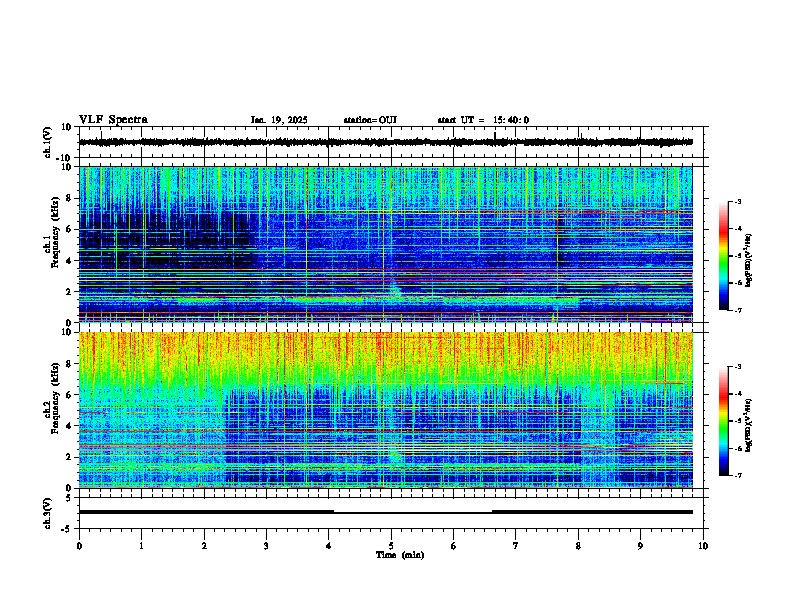Click the ch.2 'Frequency (kHz)' axis label
The image size is (792, 612).
tap(55, 398)
